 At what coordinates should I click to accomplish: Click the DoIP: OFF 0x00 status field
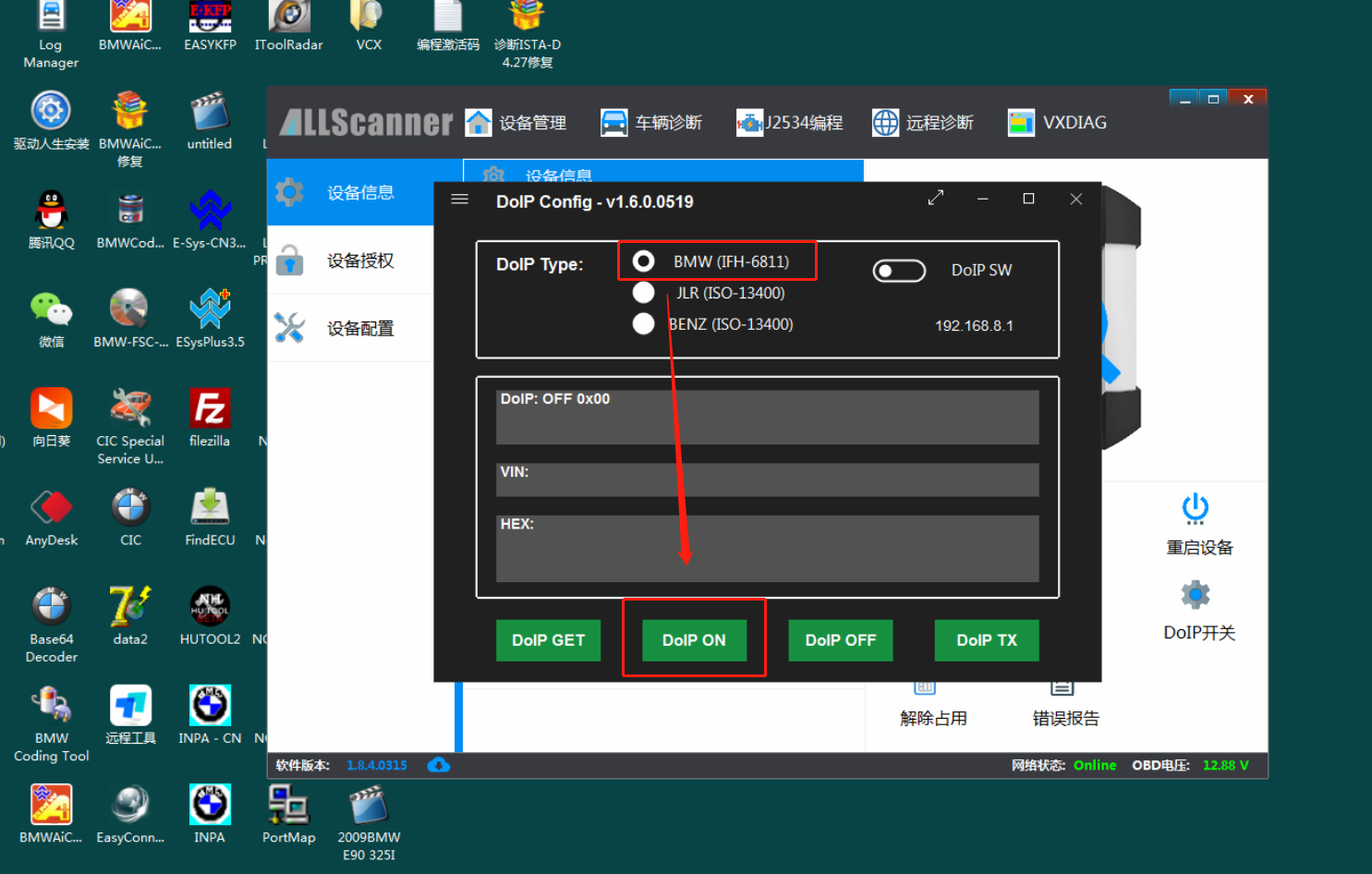(x=768, y=417)
